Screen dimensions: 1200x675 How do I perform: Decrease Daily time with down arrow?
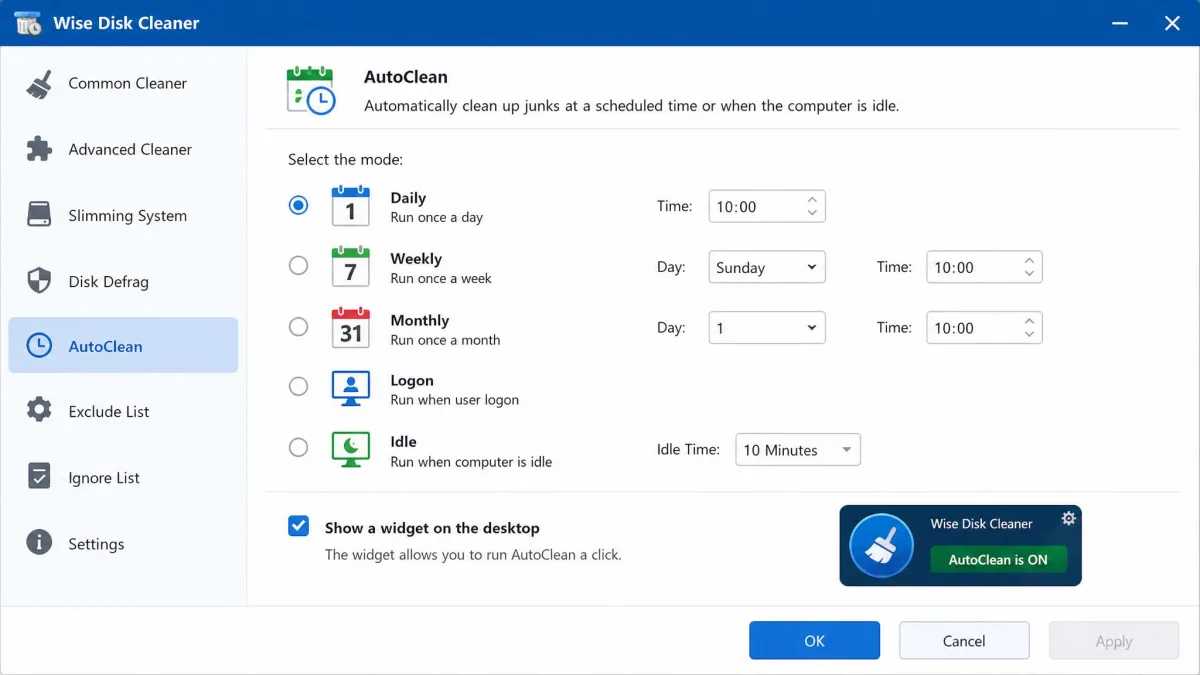tap(812, 213)
